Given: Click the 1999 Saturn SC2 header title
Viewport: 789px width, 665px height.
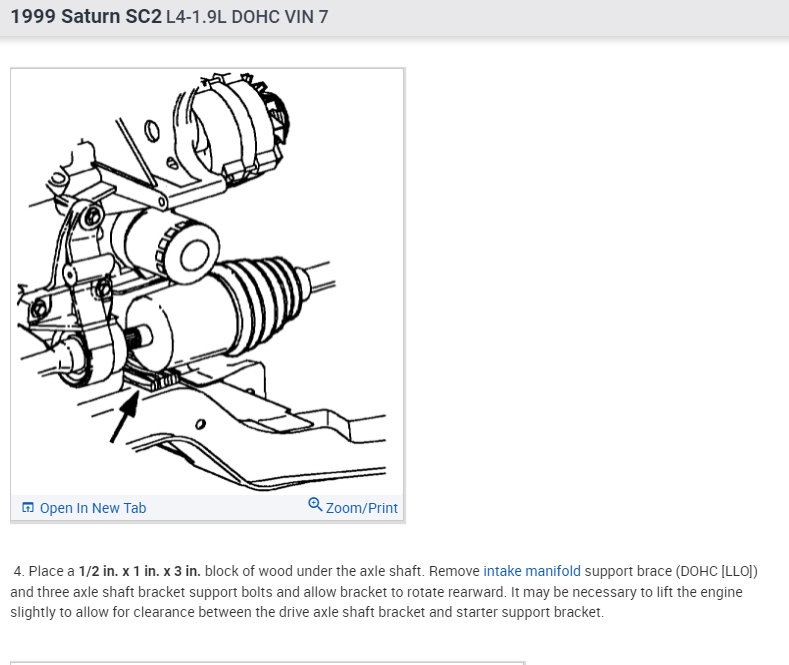Looking at the screenshot, I should pyautogui.click(x=86, y=17).
